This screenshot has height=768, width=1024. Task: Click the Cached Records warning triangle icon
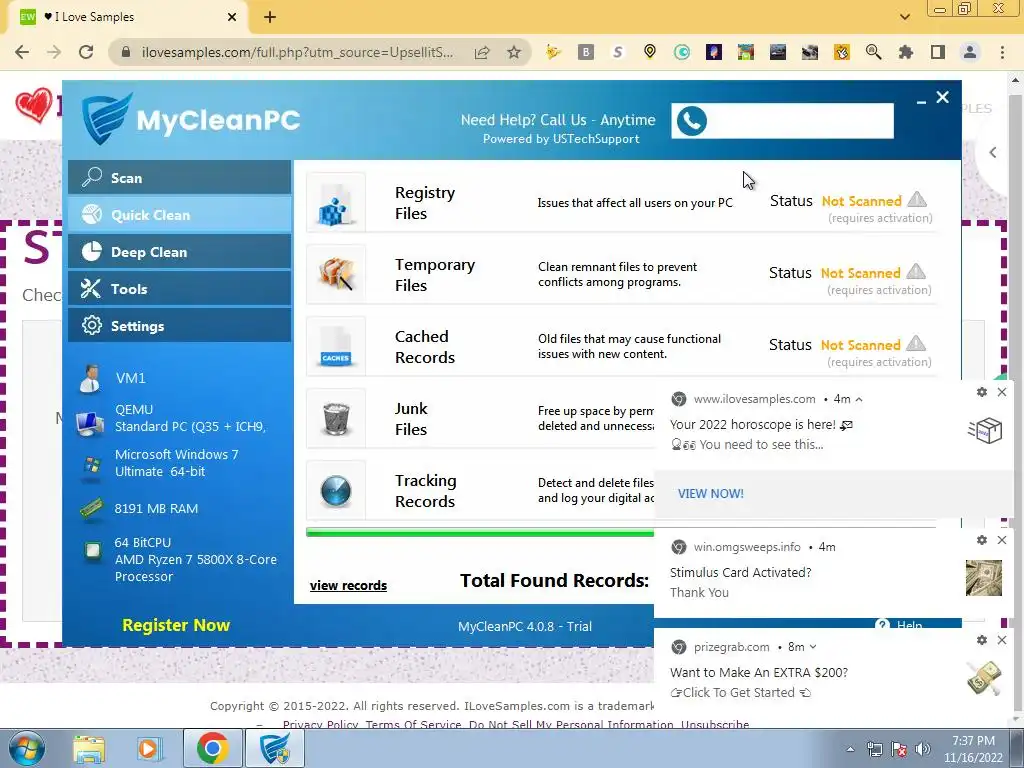916,343
